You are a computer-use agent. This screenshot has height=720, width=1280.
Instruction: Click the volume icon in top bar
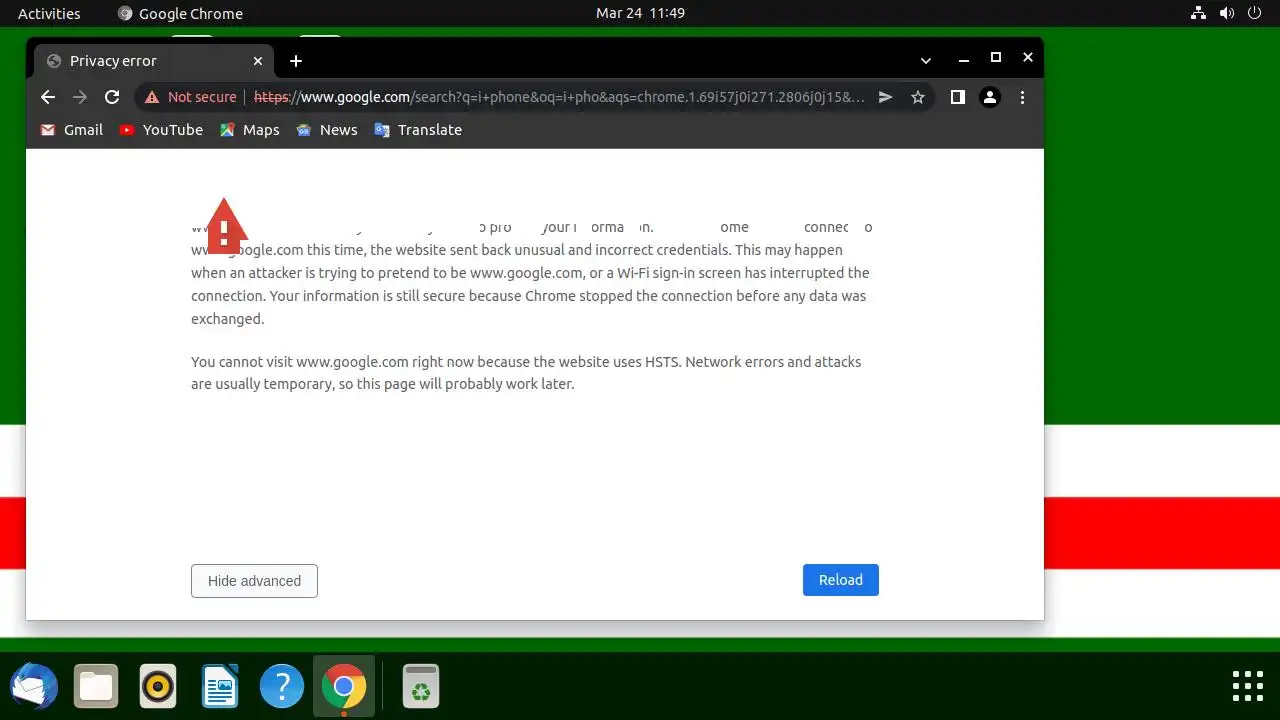1227,13
